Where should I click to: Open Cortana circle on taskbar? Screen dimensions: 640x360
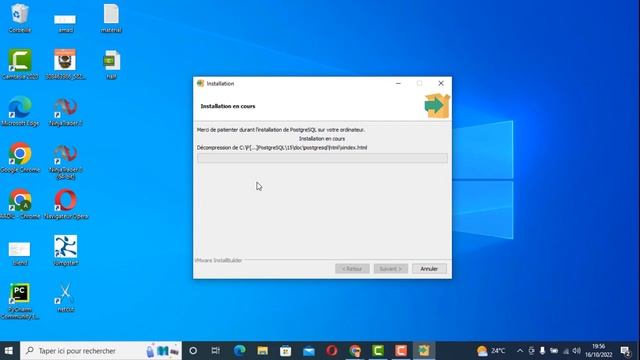[x=193, y=351]
